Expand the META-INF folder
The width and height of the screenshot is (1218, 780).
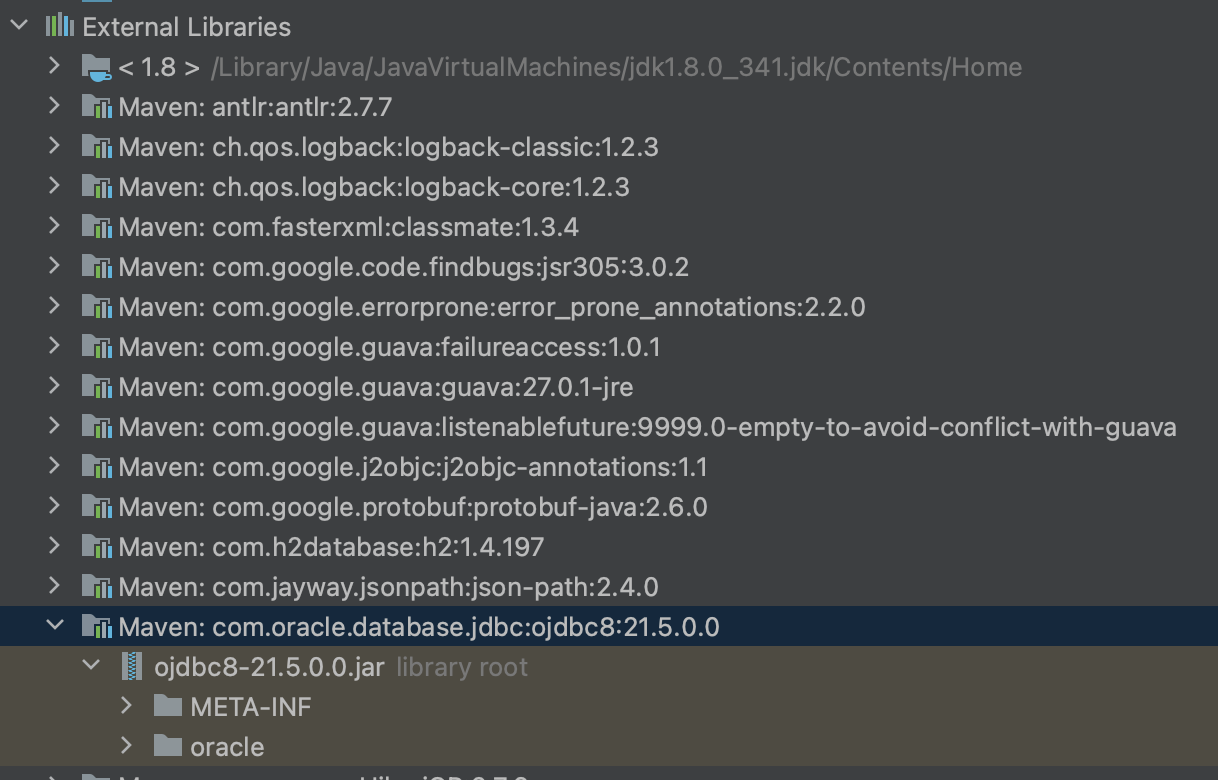click(127, 706)
